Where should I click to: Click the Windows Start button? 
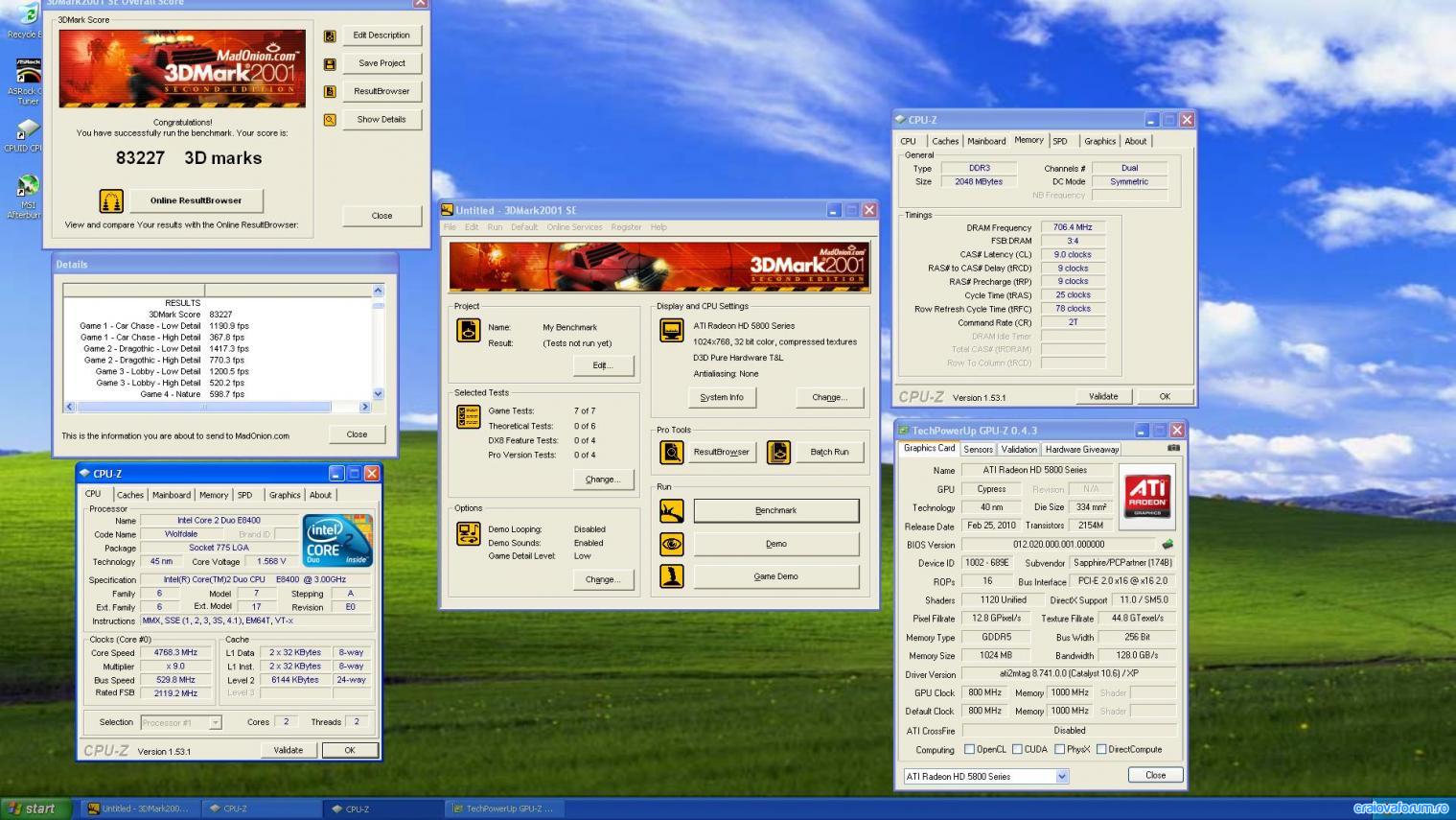[x=36, y=808]
